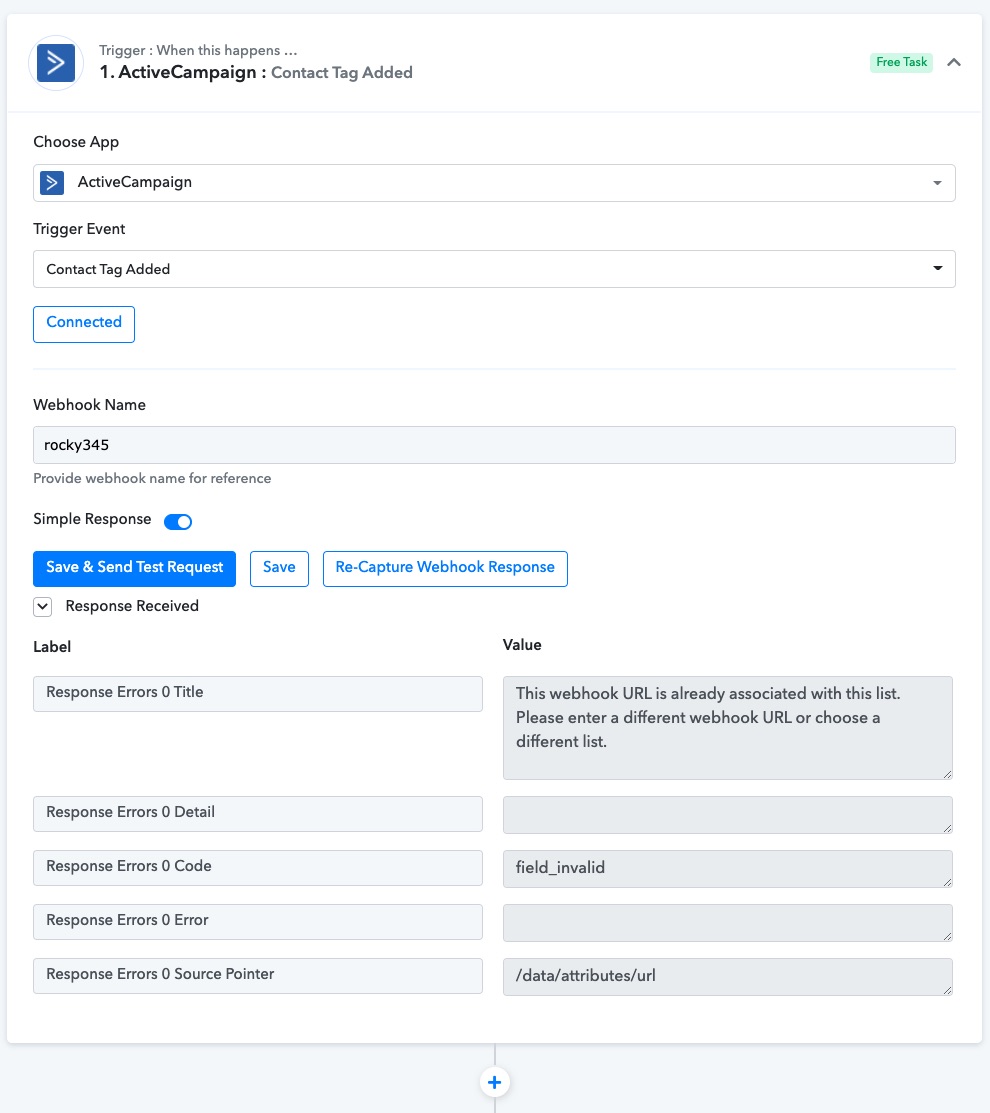Click the Response Errors 0 Detail label field

coord(258,813)
